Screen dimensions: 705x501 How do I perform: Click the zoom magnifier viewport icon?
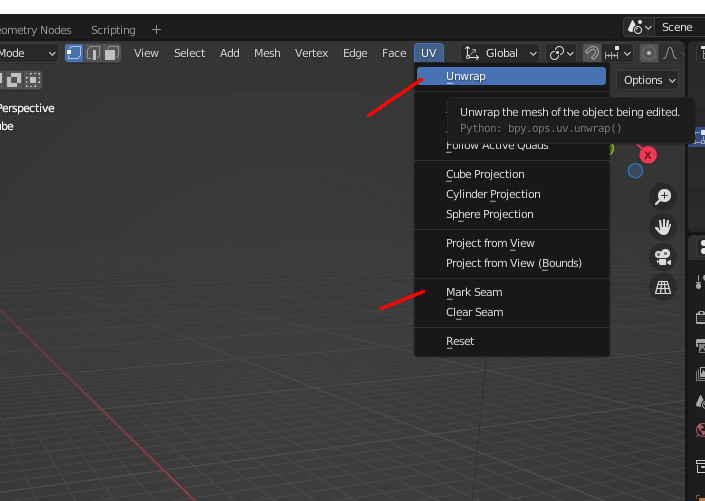[663, 197]
